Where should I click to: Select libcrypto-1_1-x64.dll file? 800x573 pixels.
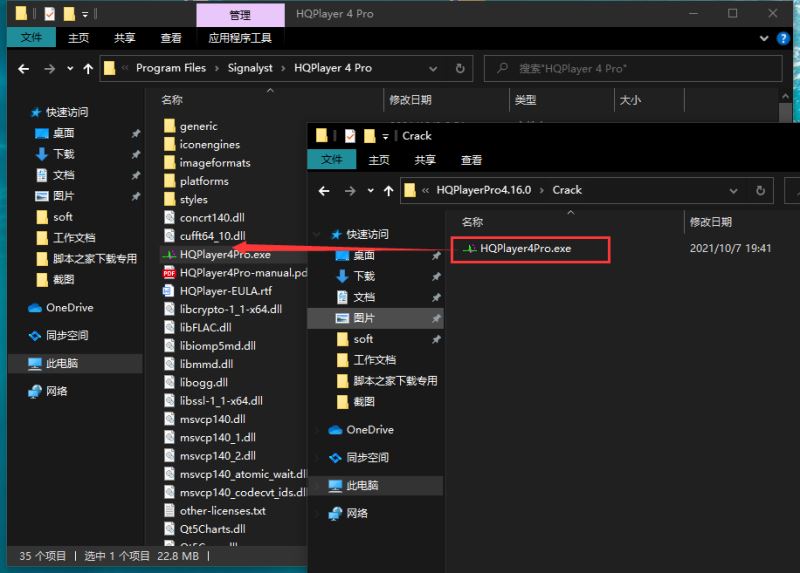[222, 310]
